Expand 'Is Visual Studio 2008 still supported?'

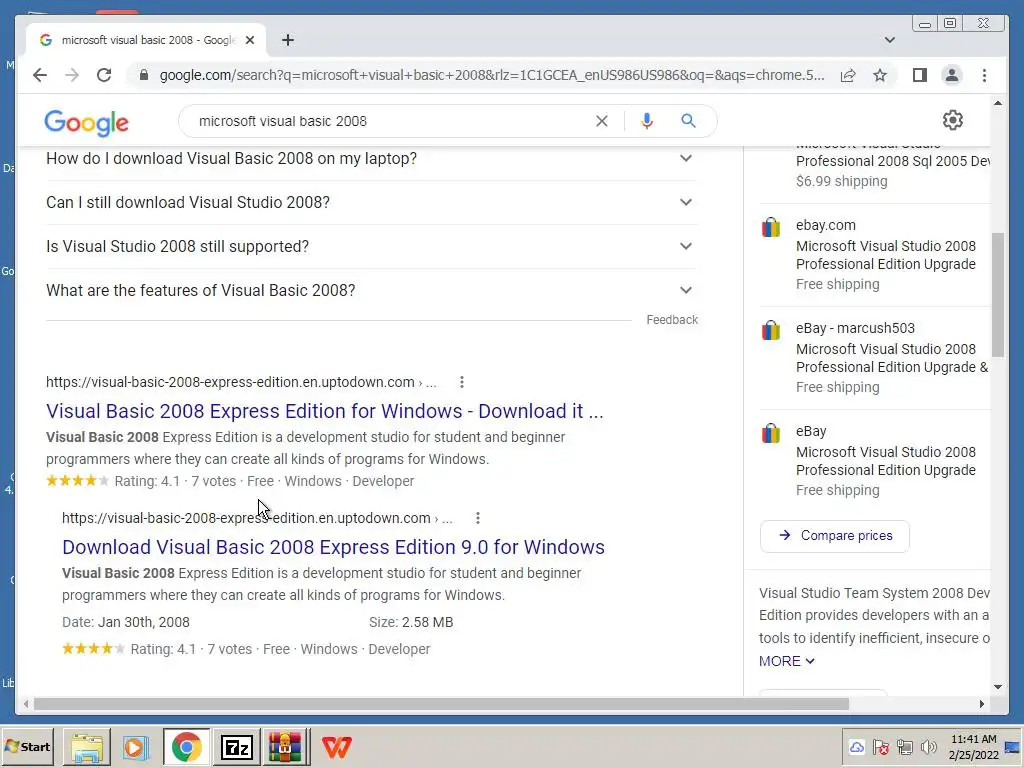coord(372,246)
